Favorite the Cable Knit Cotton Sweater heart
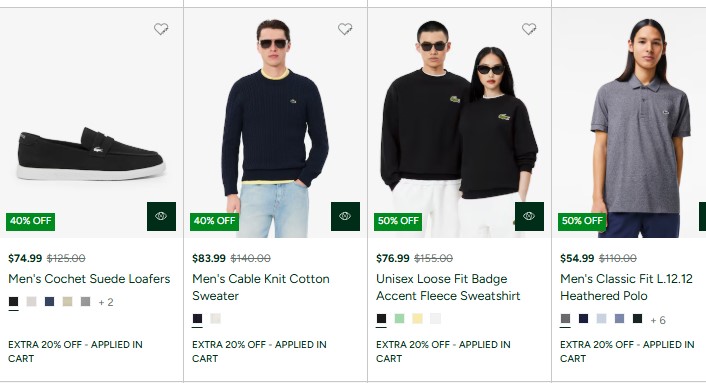Image resolution: width=706 pixels, height=383 pixels. (345, 29)
